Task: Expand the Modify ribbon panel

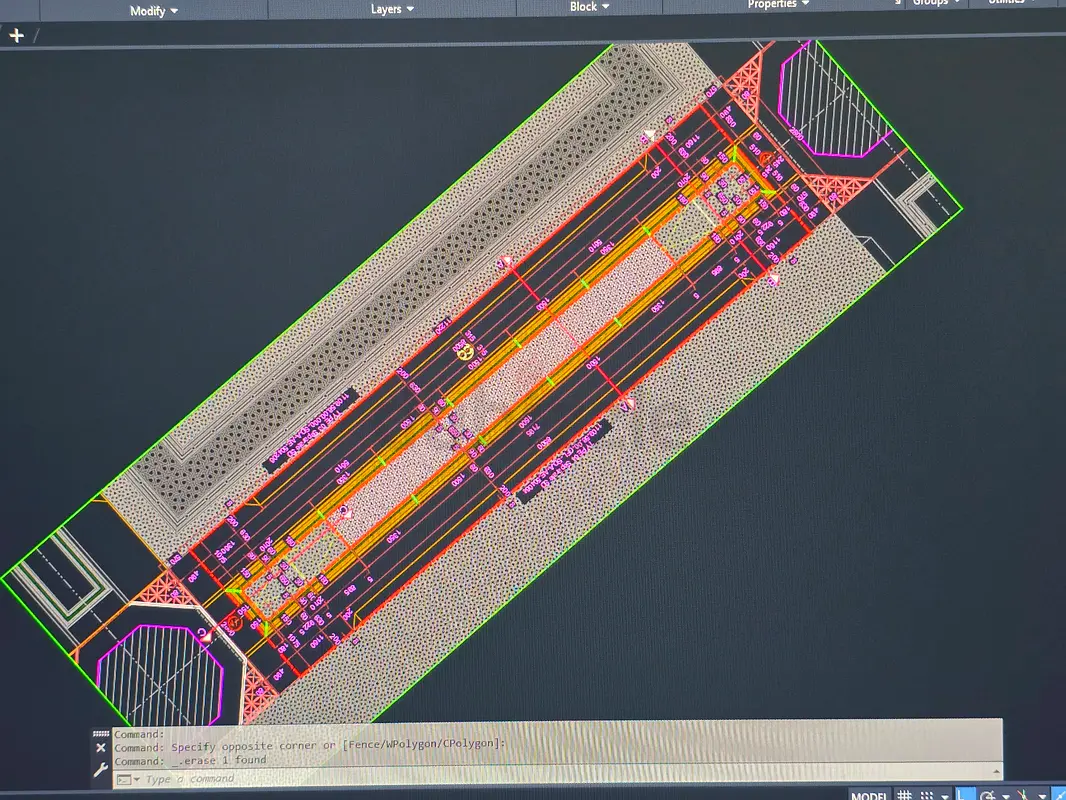Action: [x=154, y=11]
